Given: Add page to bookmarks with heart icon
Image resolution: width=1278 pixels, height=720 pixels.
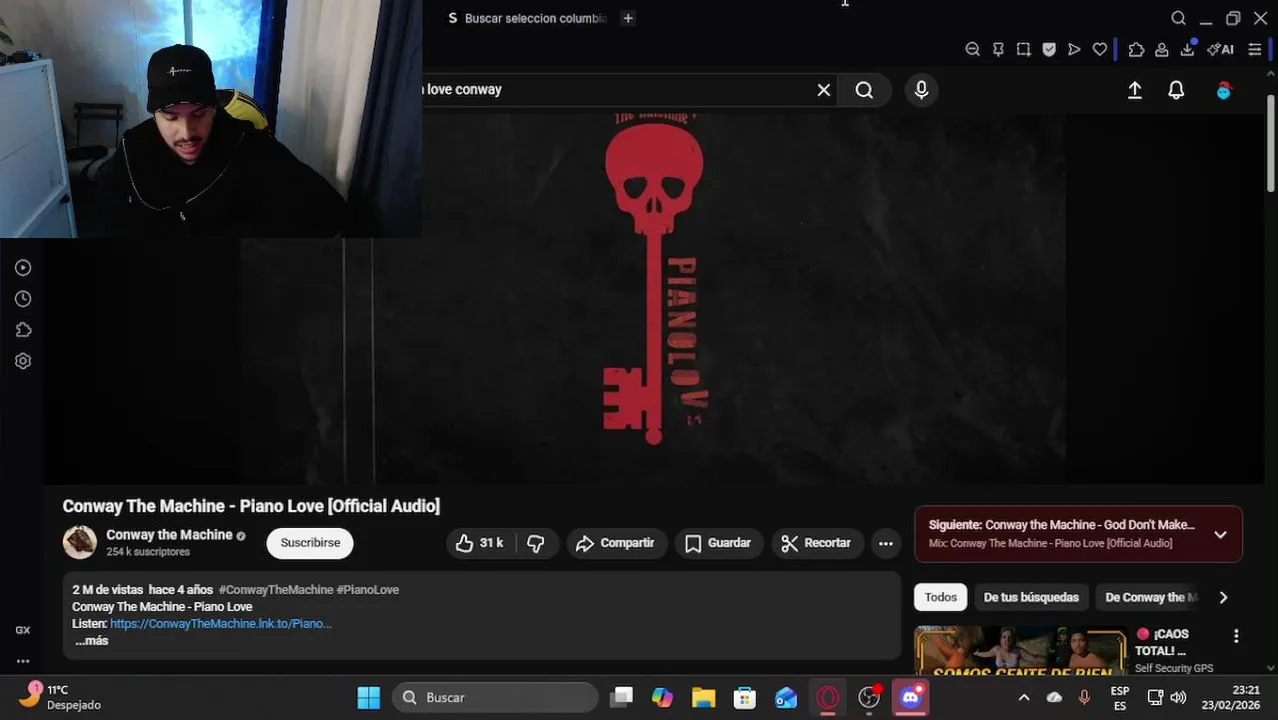Looking at the screenshot, I should [x=1100, y=49].
